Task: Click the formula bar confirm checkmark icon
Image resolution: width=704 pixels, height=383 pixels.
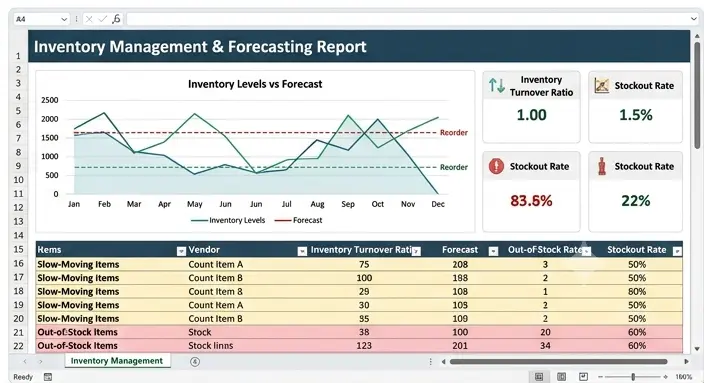Action: tap(103, 19)
